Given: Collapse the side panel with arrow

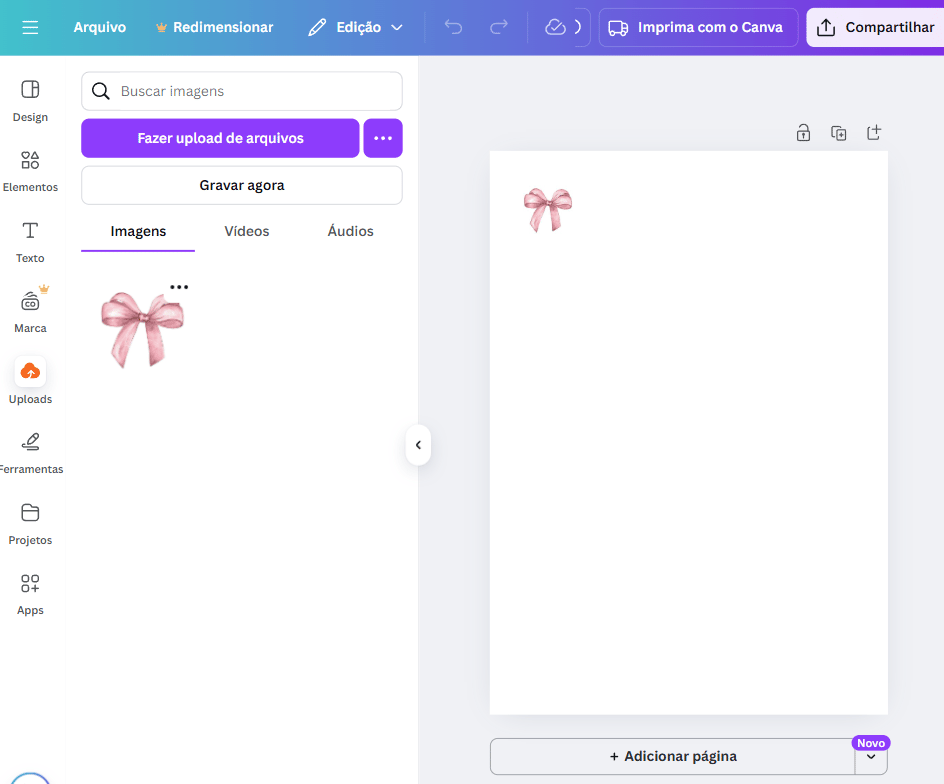Looking at the screenshot, I should (x=418, y=445).
